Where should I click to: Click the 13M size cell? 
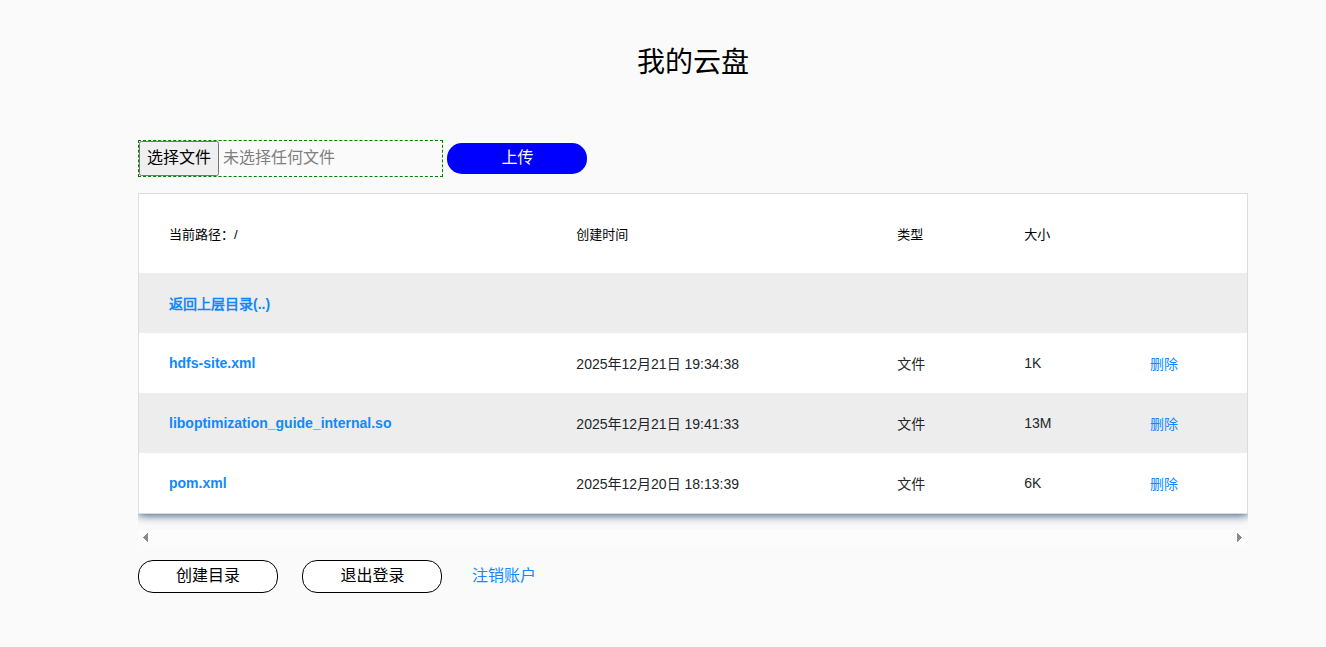(x=1038, y=423)
